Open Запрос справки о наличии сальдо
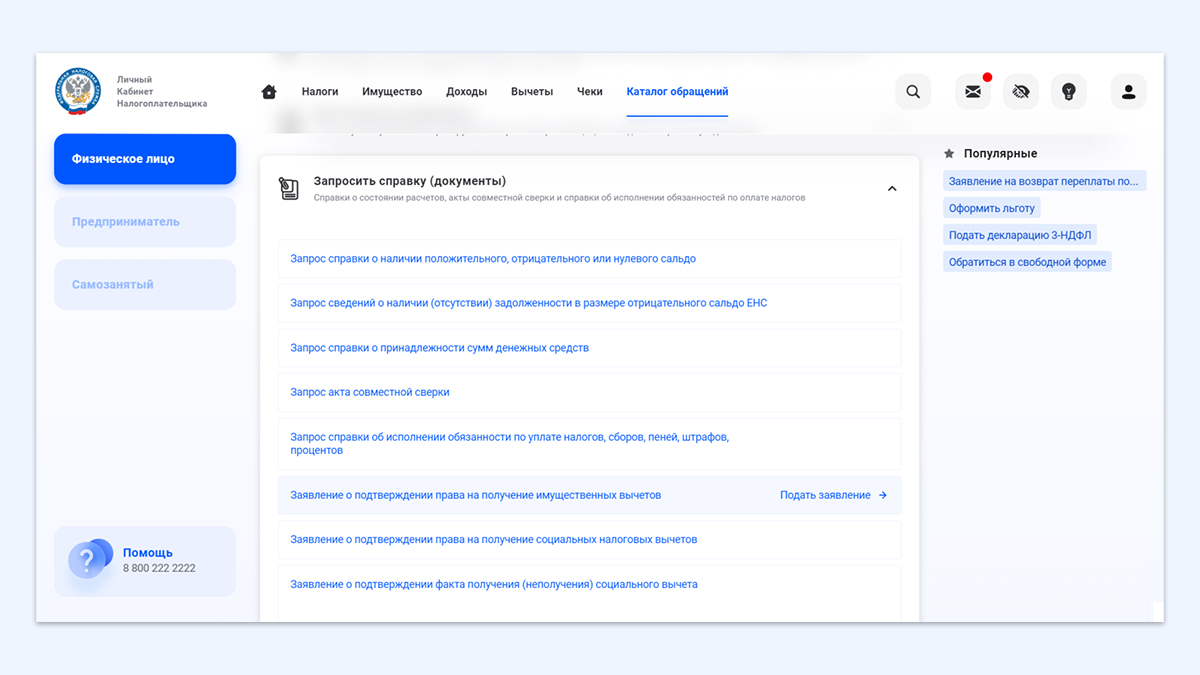The width and height of the screenshot is (1200, 675). (589, 259)
